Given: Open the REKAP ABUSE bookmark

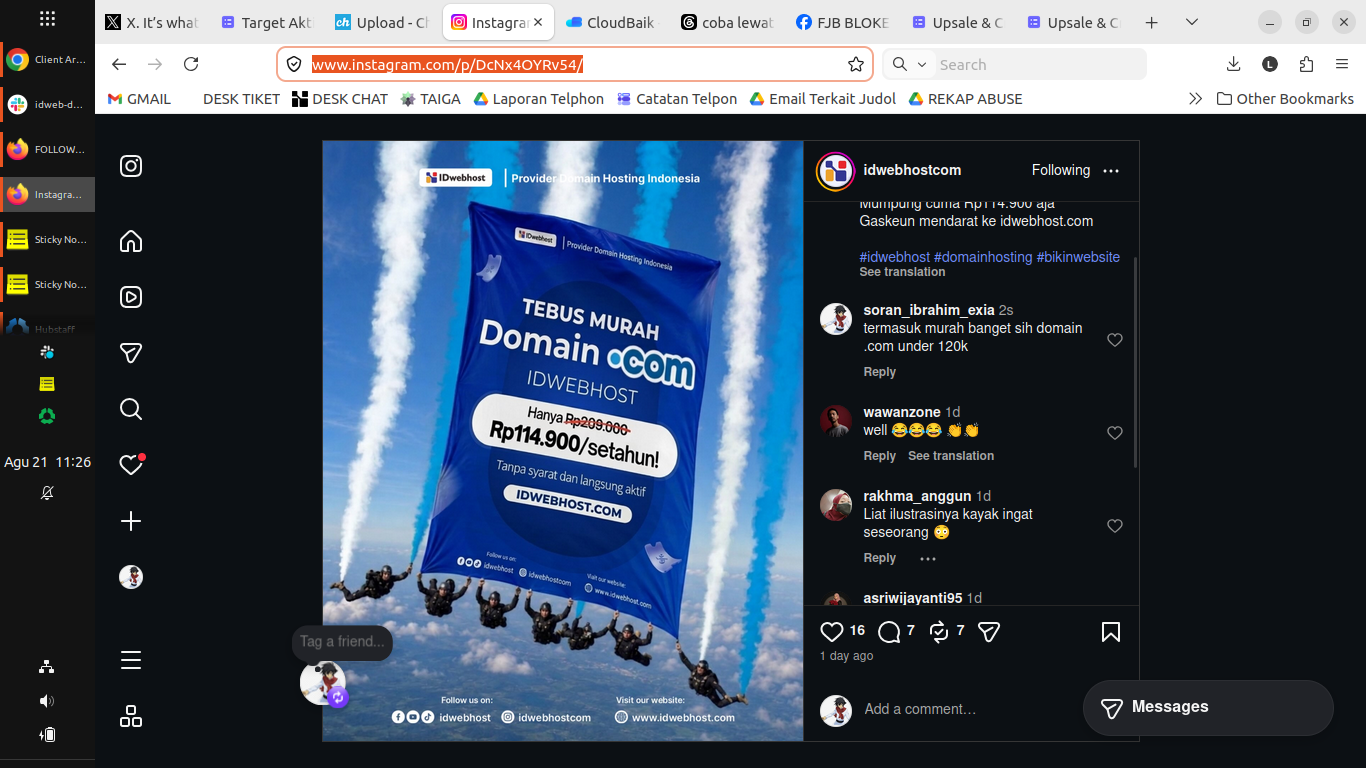Looking at the screenshot, I should [x=965, y=99].
